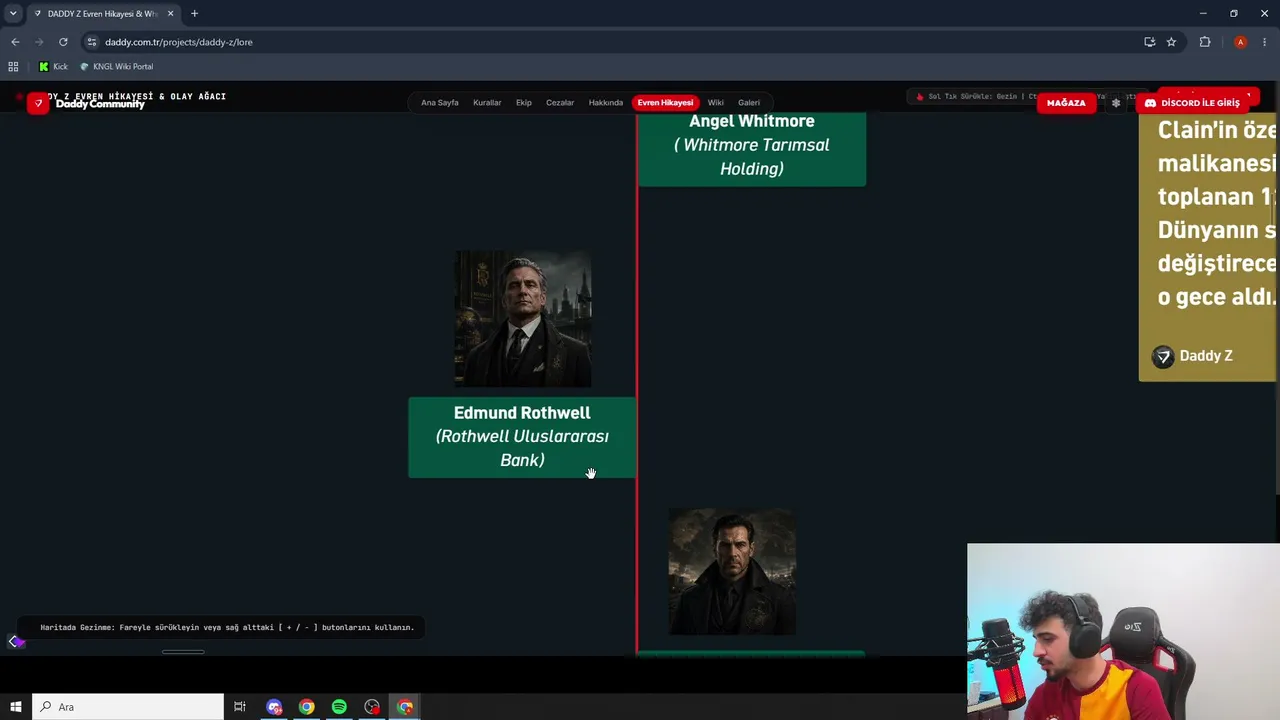The image size is (1280, 720).
Task: Select the Evren Hikayesi tab
Action: (665, 103)
